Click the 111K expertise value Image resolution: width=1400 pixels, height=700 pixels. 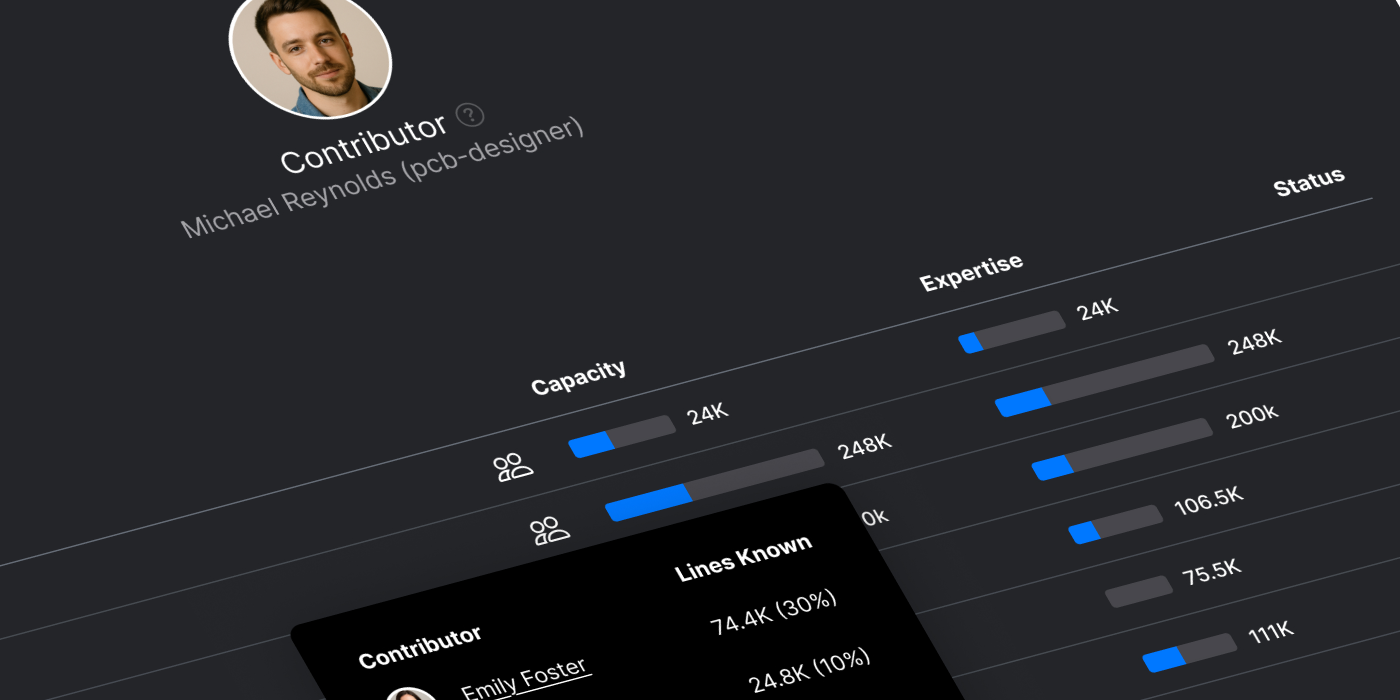coord(1271,633)
